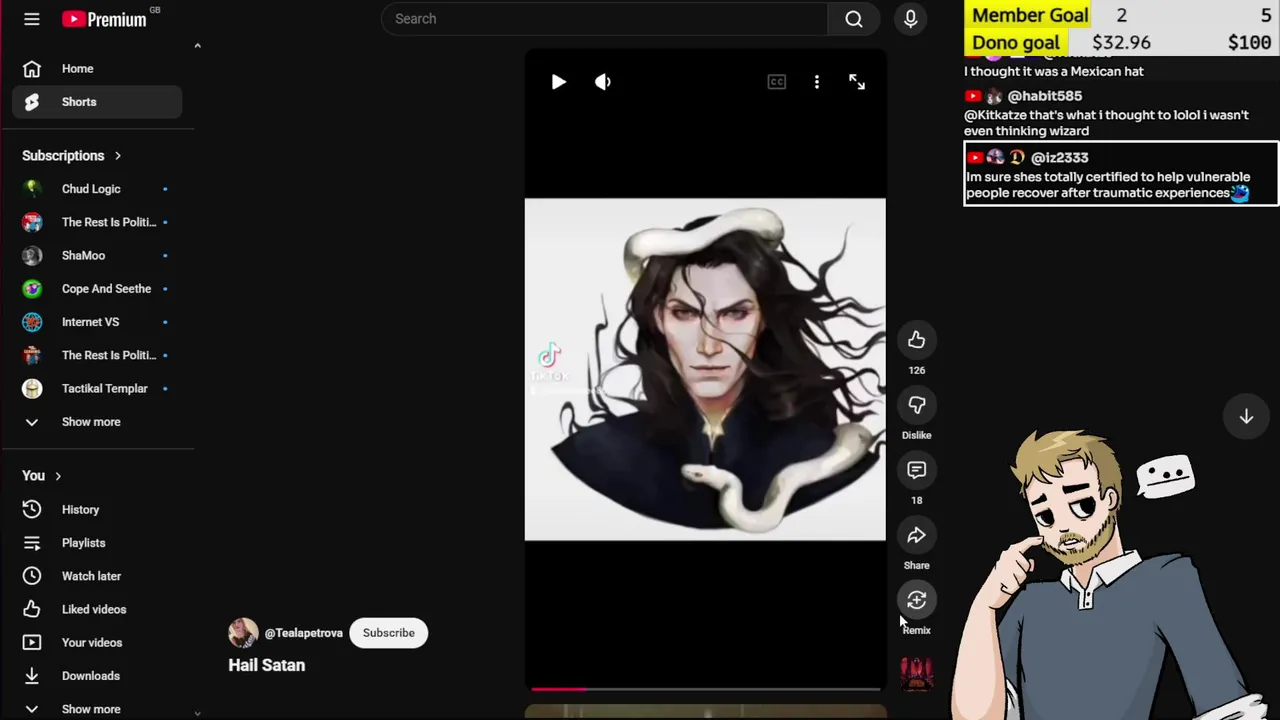Viewport: 1280px width, 720px height.
Task: Share the Short via arrow icon
Action: [x=917, y=535]
